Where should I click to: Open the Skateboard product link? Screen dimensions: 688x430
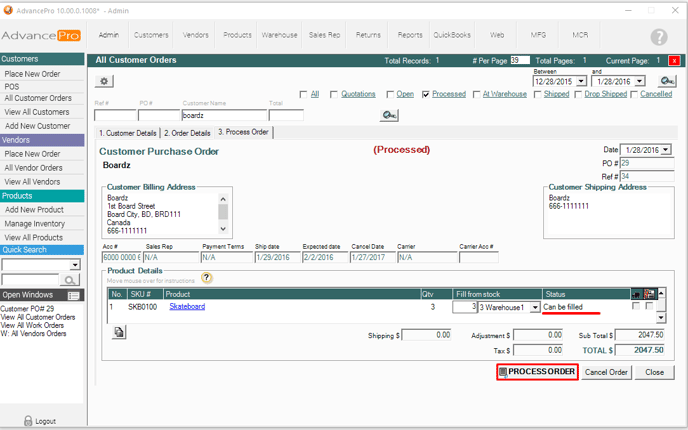click(x=186, y=307)
